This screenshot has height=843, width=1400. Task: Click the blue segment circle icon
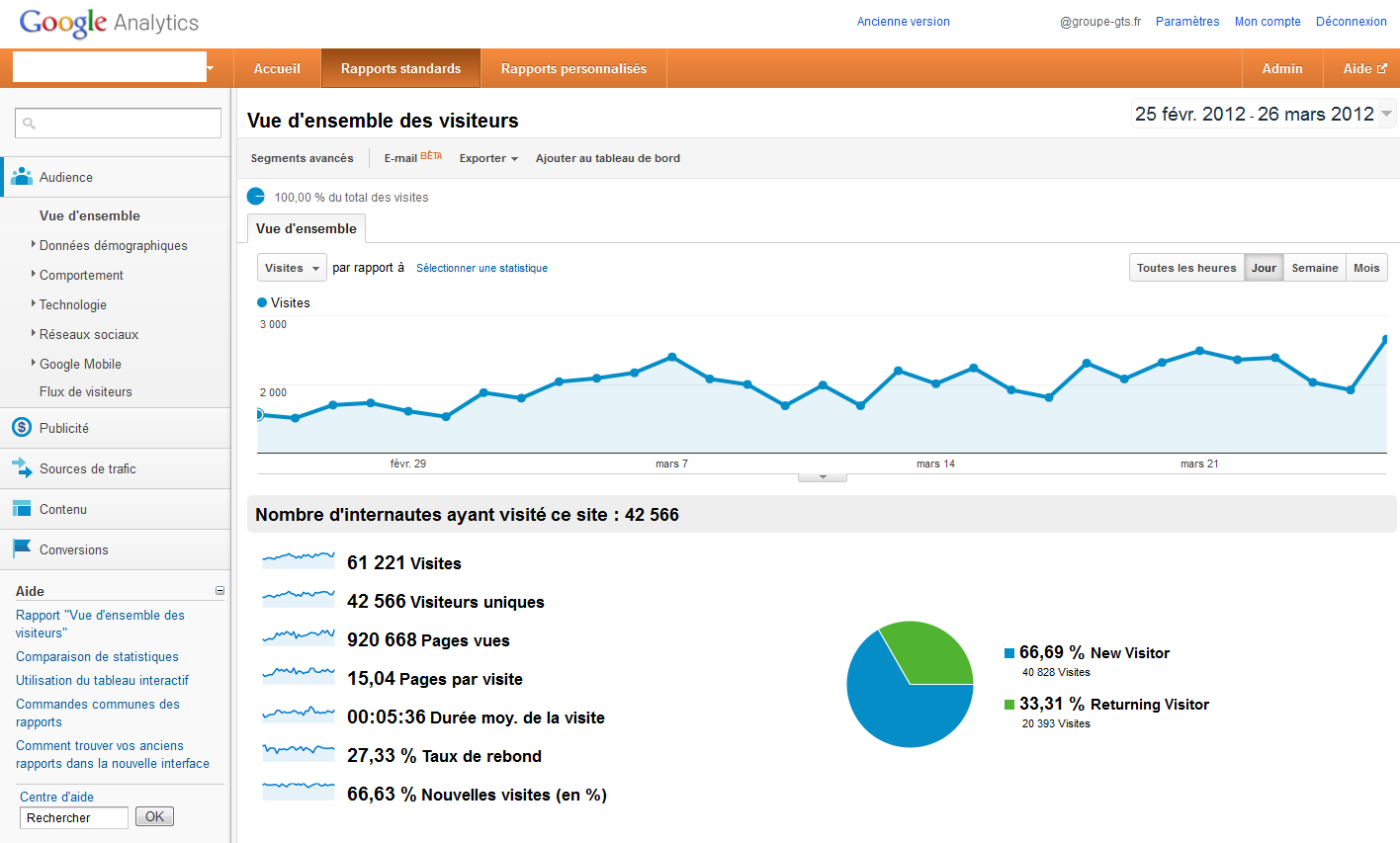[256, 197]
